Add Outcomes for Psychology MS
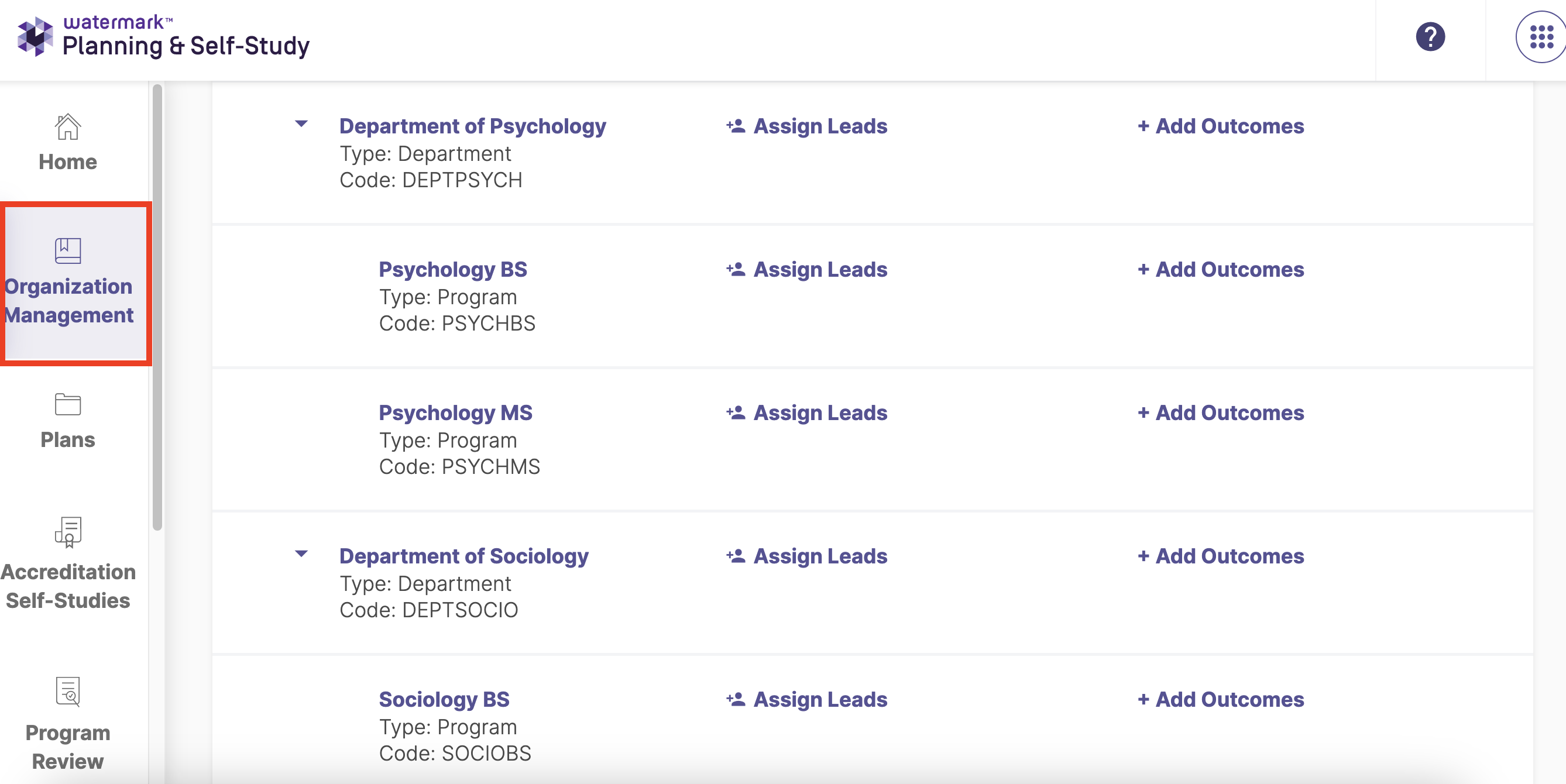The height and width of the screenshot is (784, 1566). tap(1221, 412)
